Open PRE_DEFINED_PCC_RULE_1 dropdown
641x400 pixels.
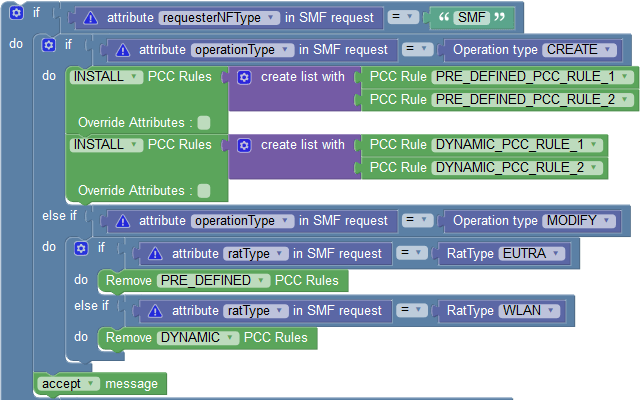point(532,76)
